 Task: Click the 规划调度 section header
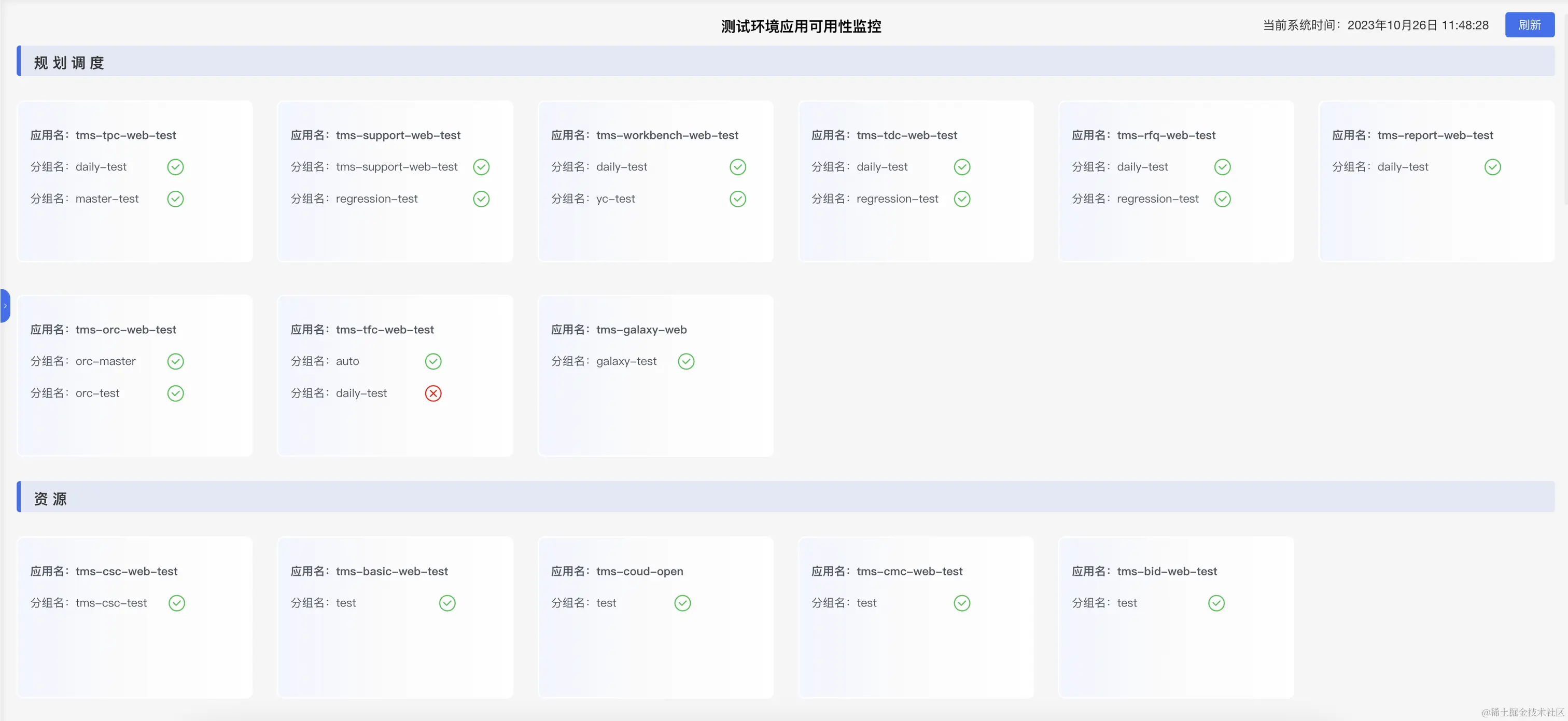click(x=69, y=63)
